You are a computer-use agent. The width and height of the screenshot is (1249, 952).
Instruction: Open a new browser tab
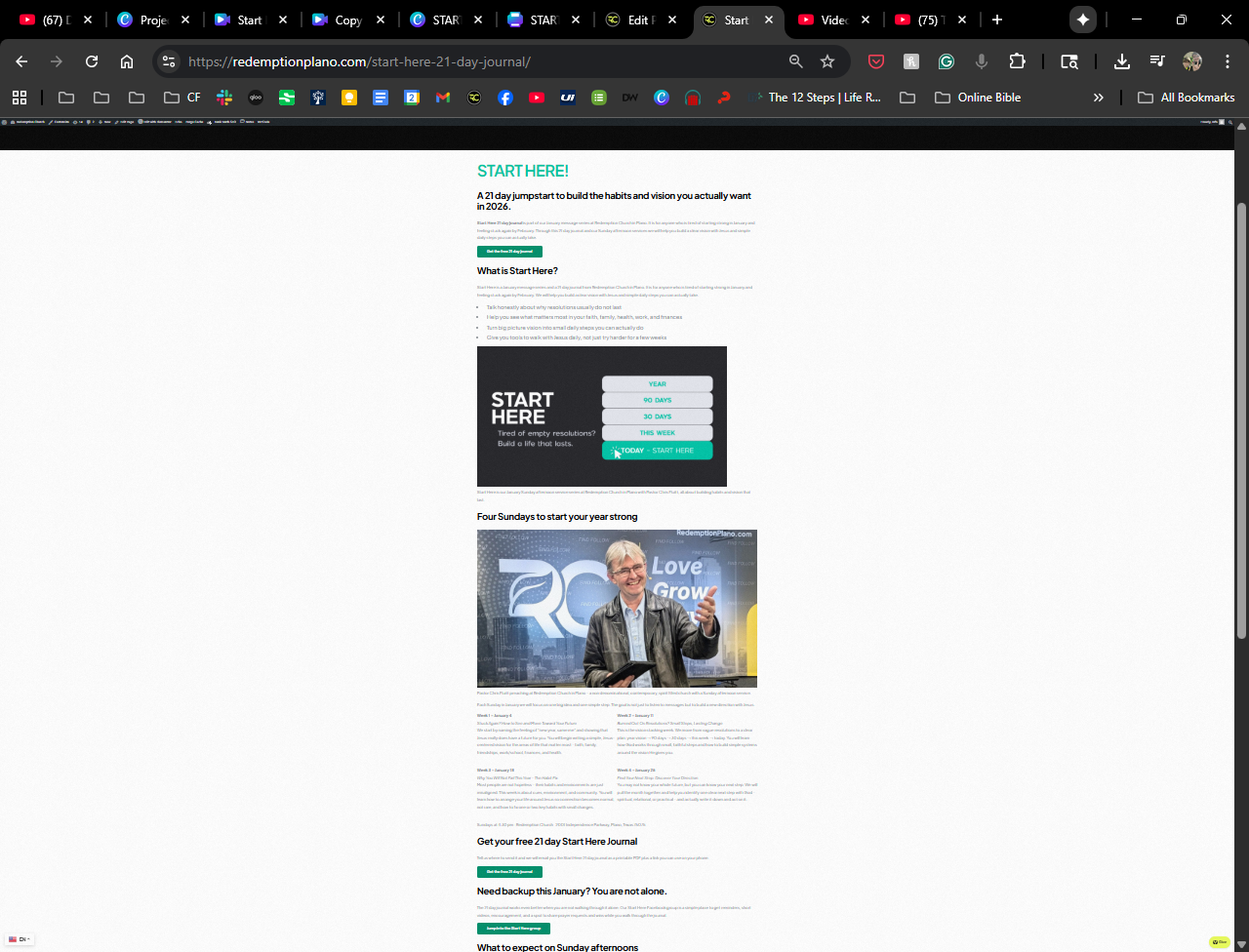click(x=996, y=20)
